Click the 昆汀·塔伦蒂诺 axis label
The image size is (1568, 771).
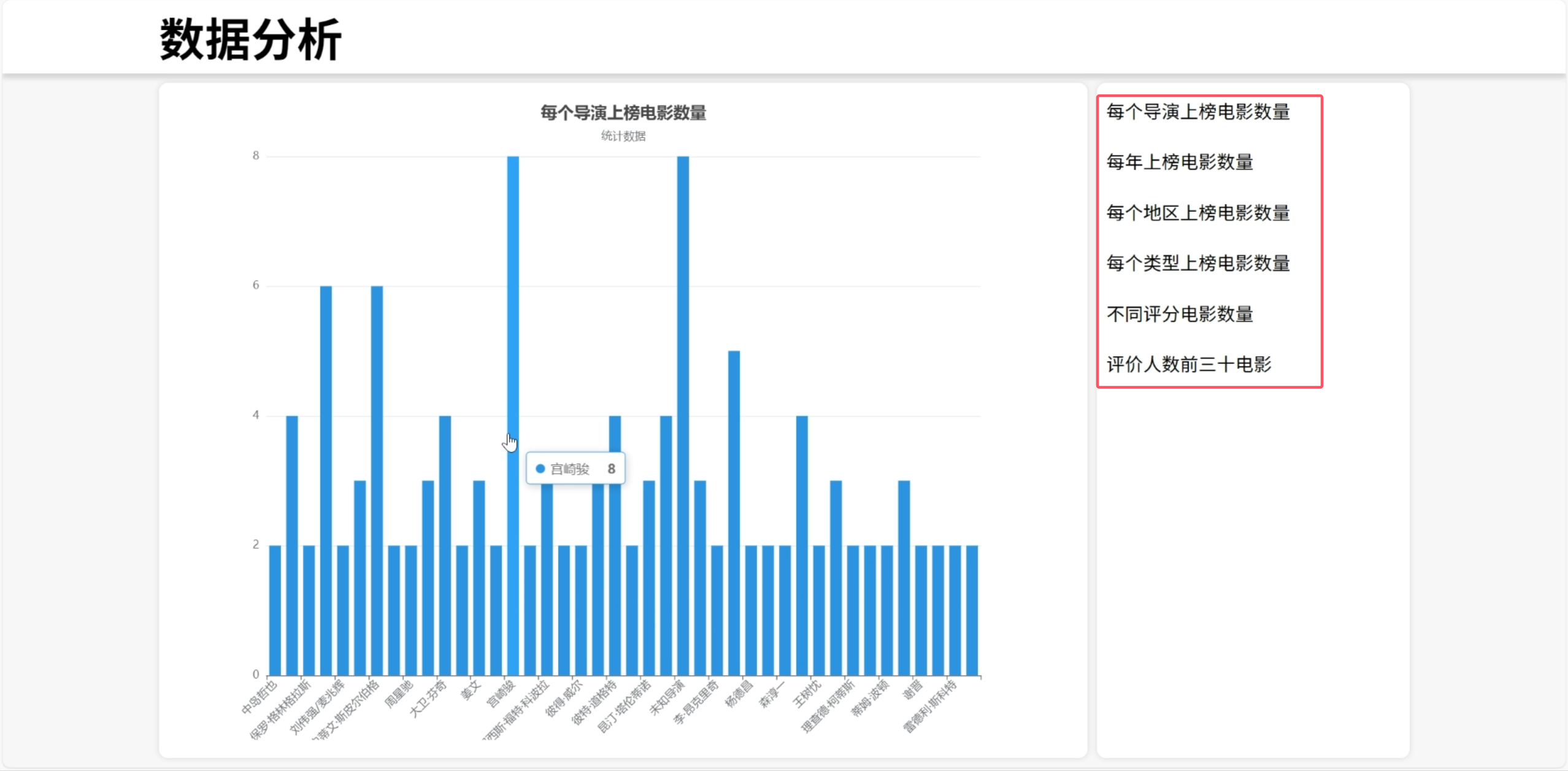623,706
